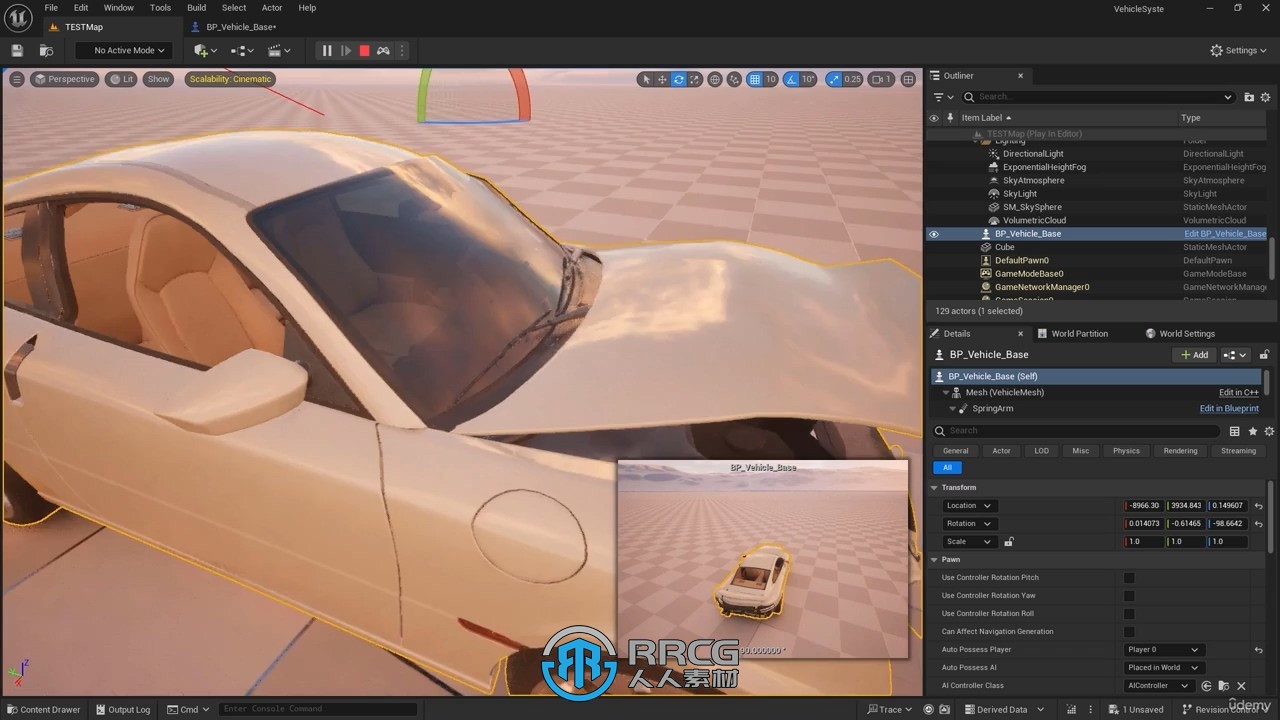Open the No Active Mode dropdown
1280x720 pixels.
124,50
